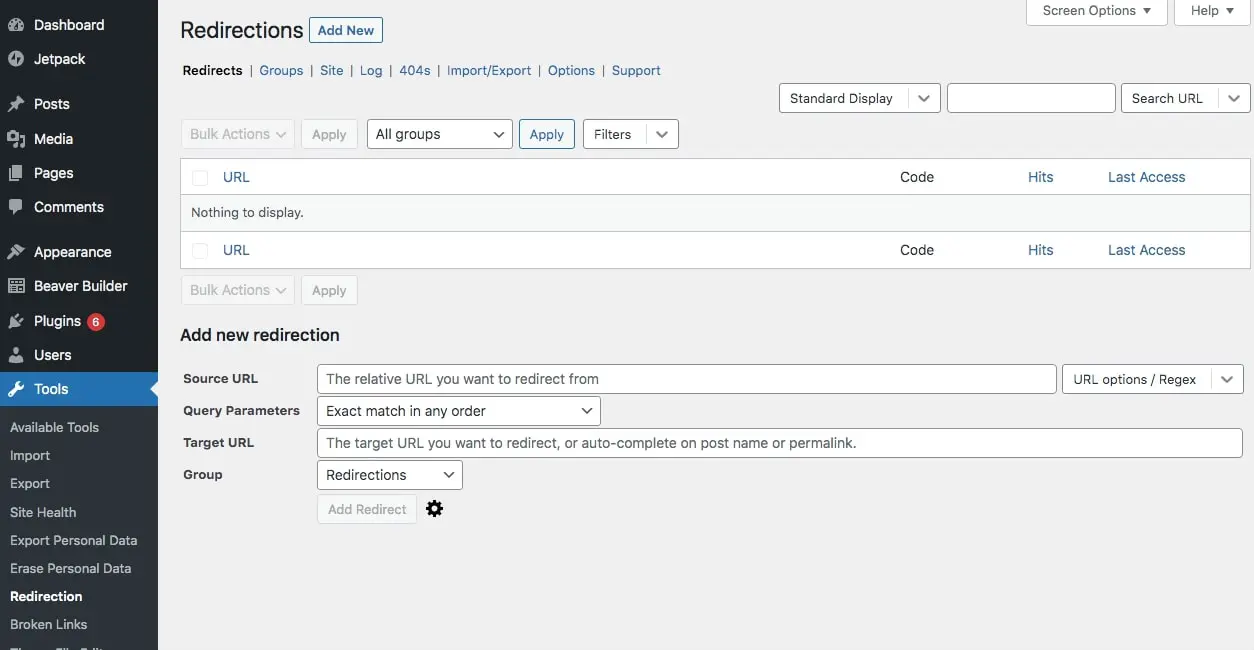
Task: Click the Pages icon in the sidebar
Action: (x=16, y=173)
